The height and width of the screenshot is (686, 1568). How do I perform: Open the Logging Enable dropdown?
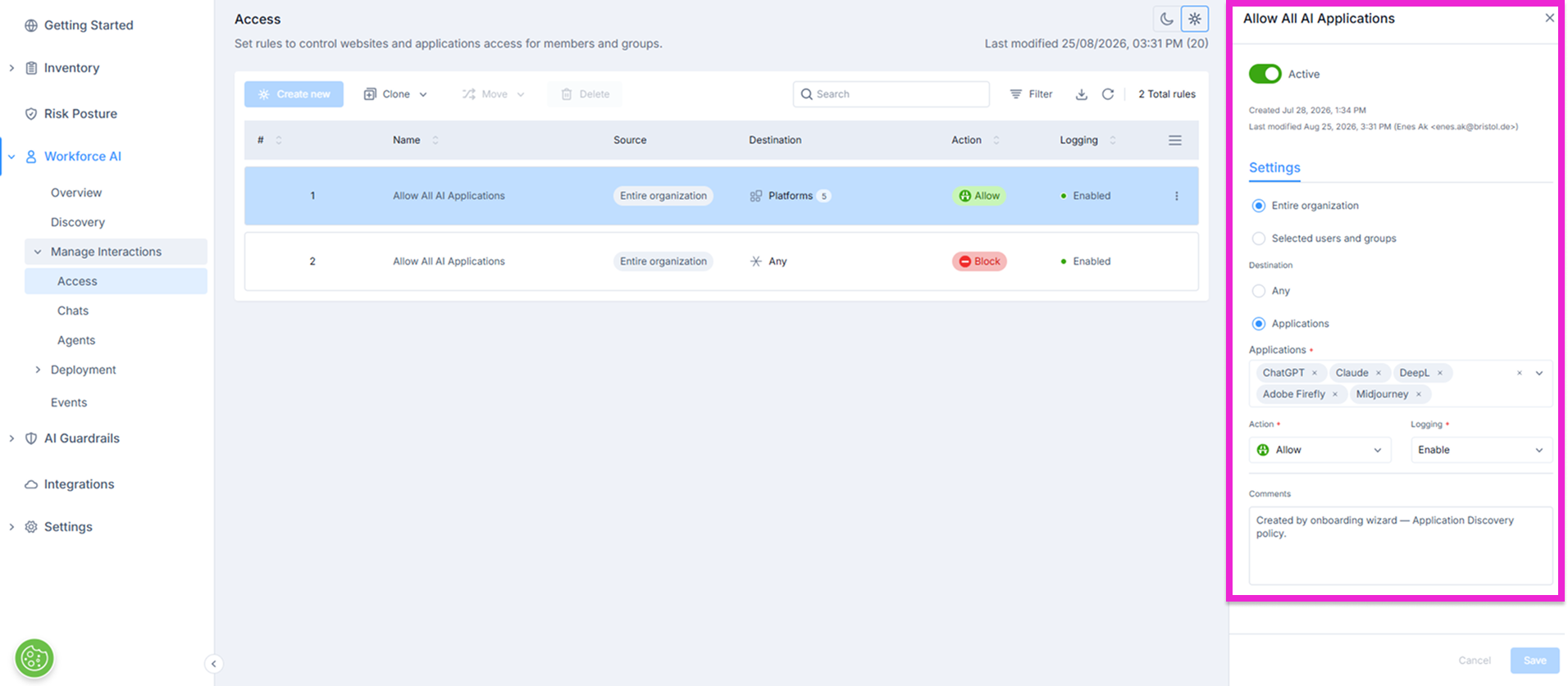tap(1481, 450)
